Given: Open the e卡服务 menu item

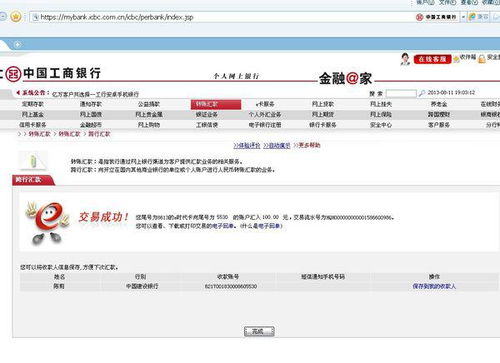Looking at the screenshot, I should (265, 104).
